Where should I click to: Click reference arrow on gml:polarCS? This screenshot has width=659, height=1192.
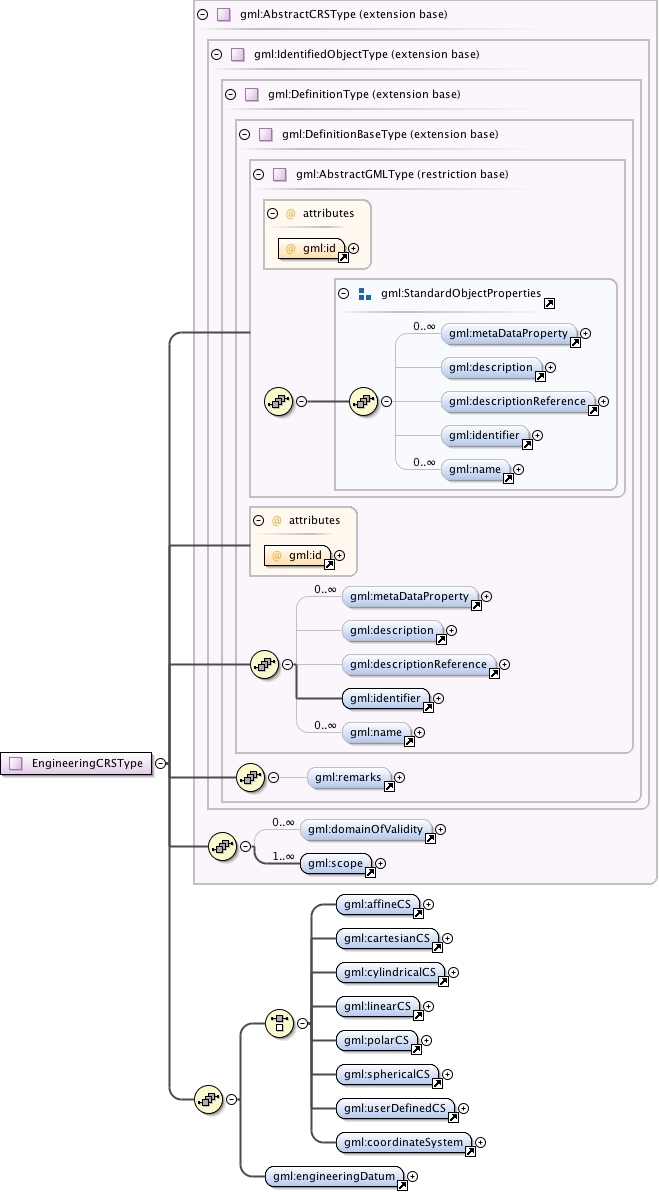(416, 1049)
